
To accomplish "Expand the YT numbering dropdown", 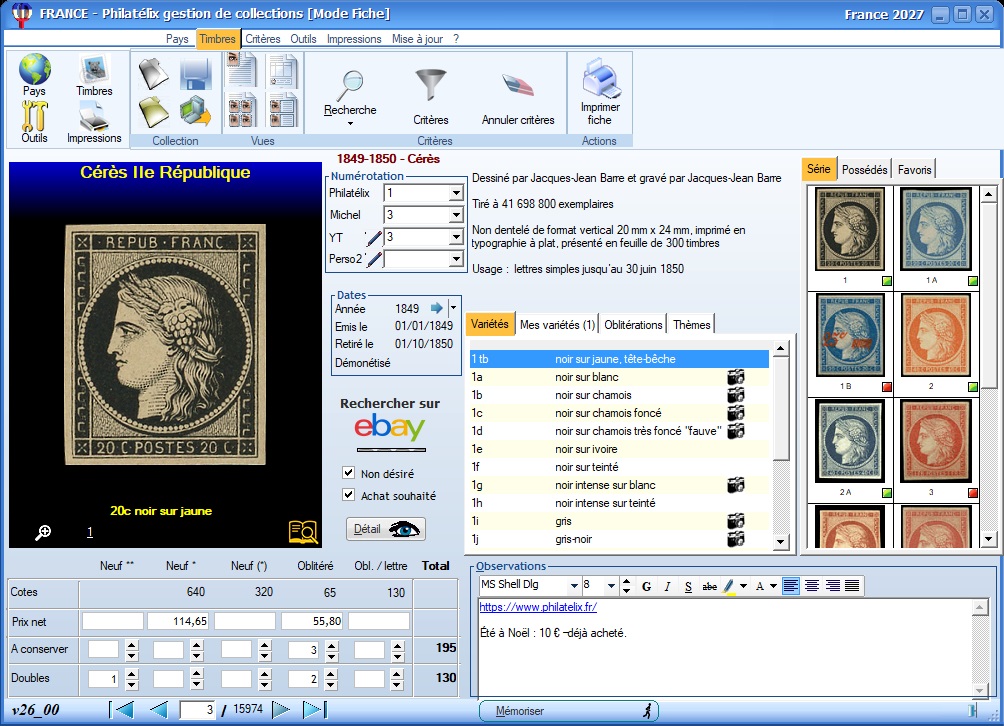I will pos(456,238).
